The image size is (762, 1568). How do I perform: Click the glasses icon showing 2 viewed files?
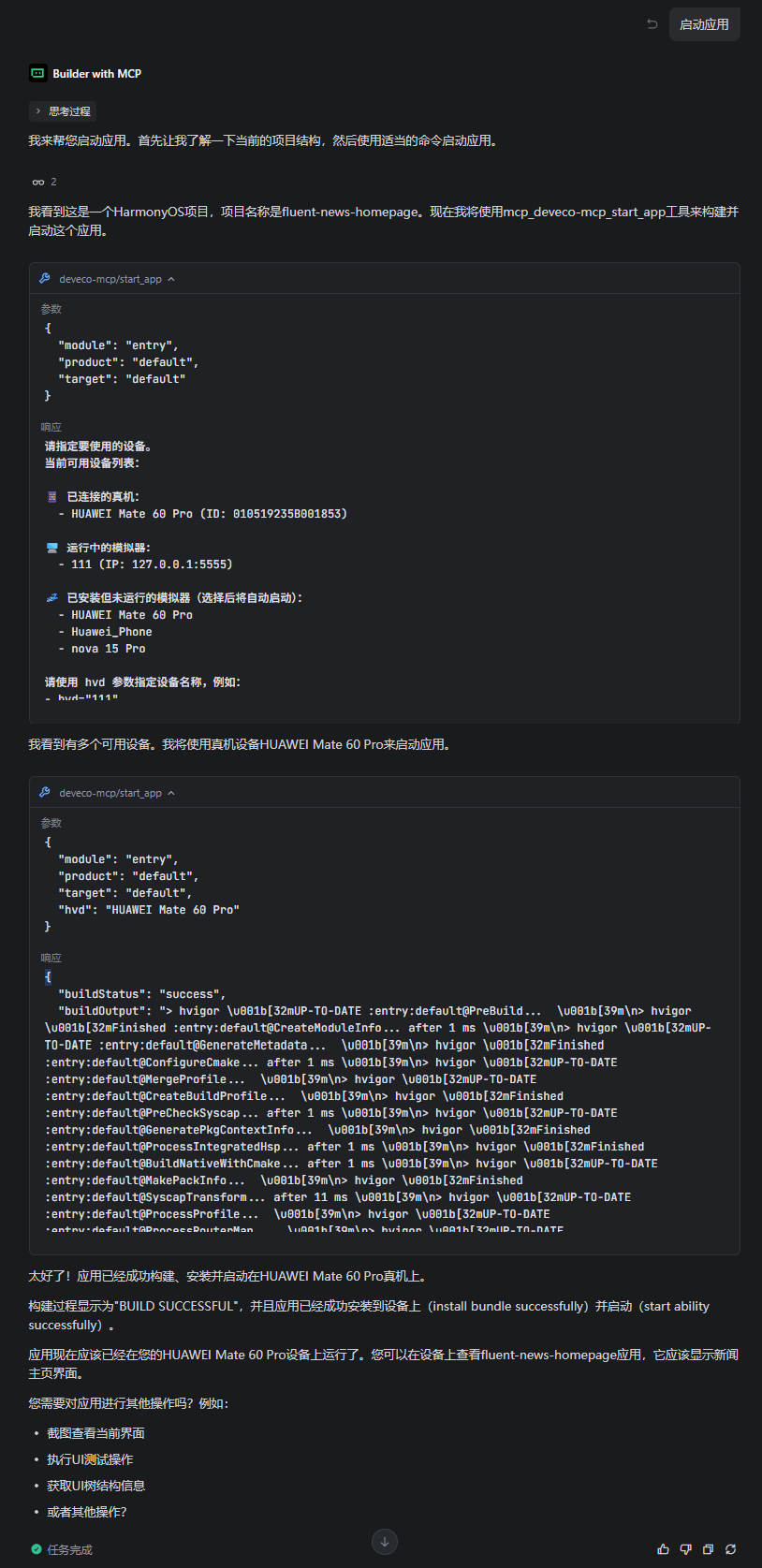tap(38, 182)
